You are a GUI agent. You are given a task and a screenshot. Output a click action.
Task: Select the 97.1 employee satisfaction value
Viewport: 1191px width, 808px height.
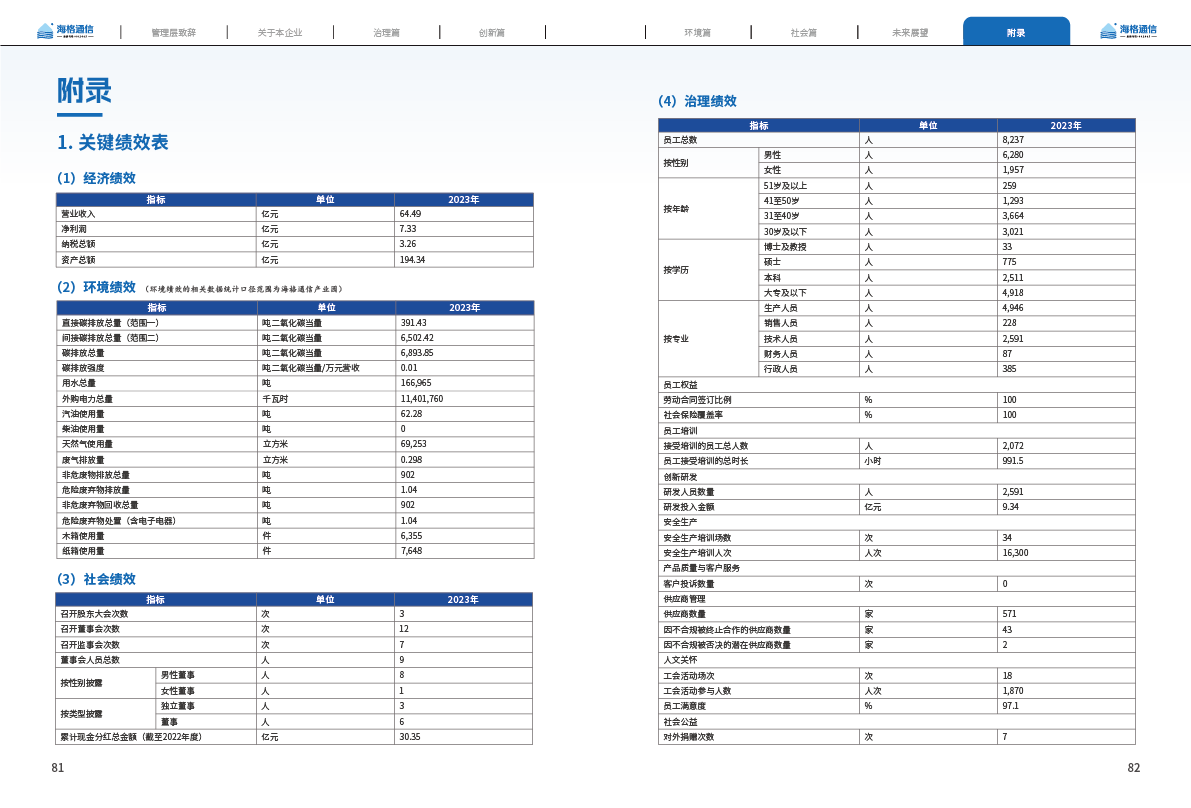pos(1010,706)
